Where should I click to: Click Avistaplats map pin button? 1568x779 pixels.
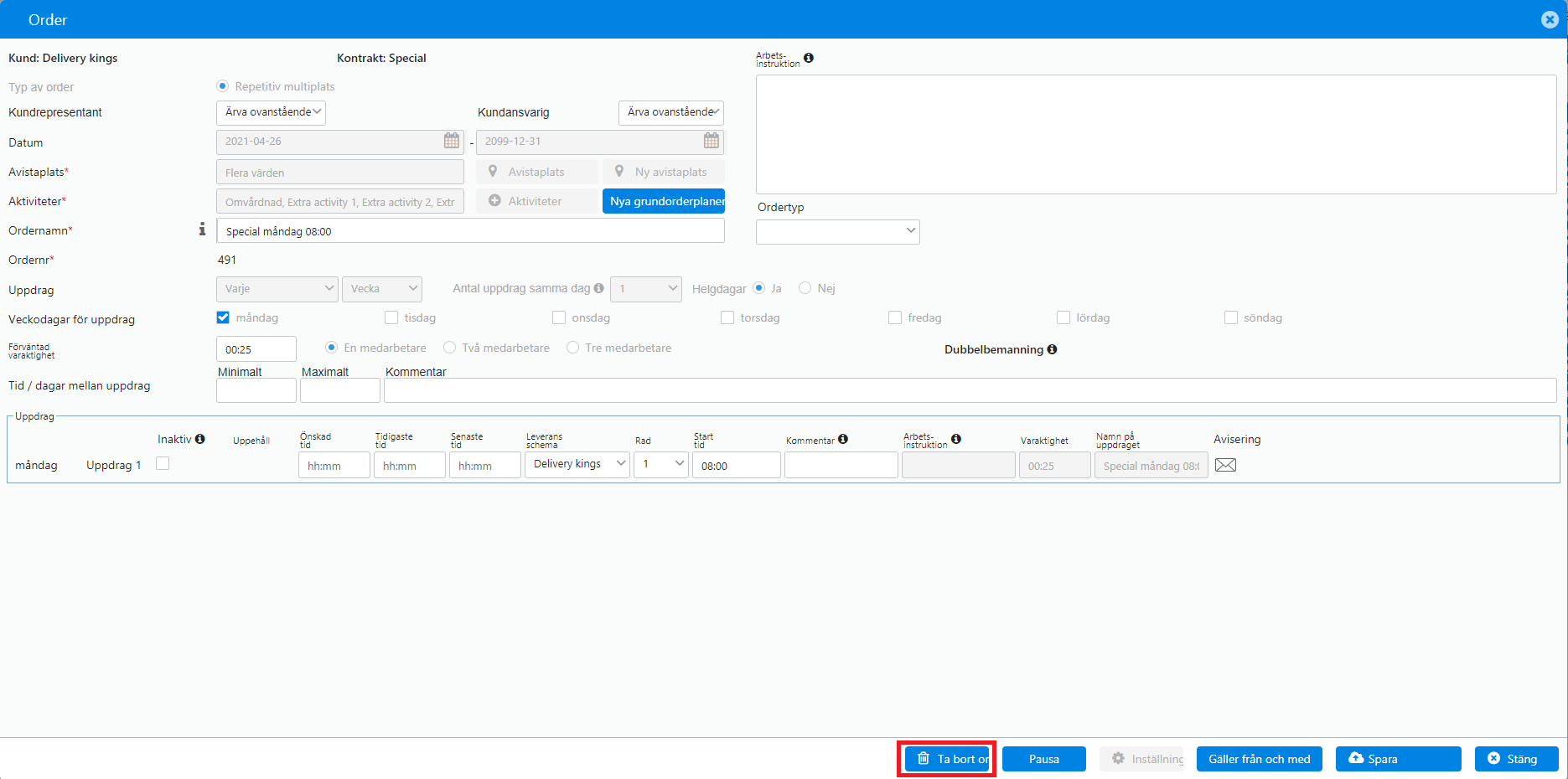(537, 172)
